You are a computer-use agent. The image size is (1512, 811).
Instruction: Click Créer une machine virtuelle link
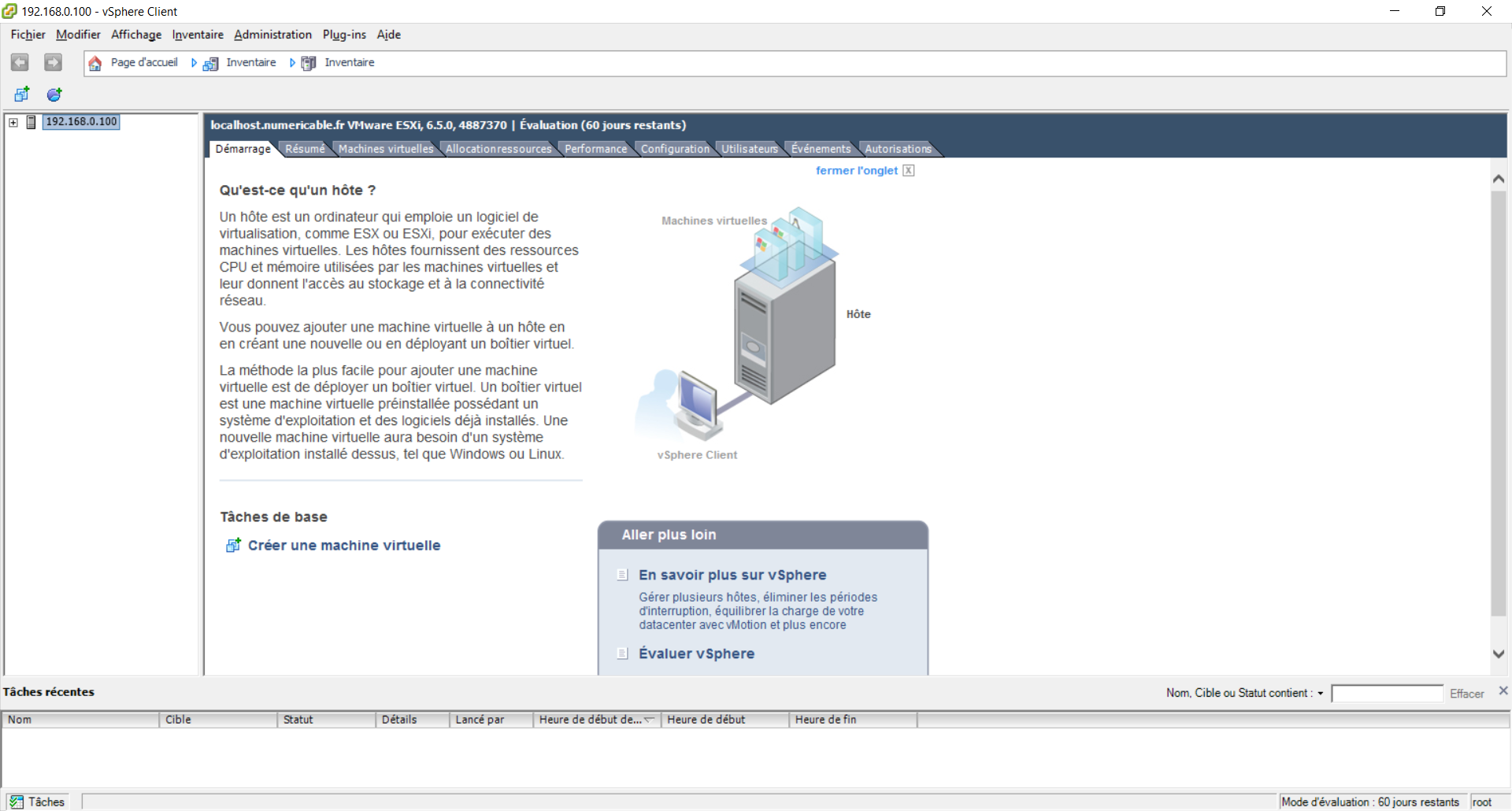tap(344, 545)
